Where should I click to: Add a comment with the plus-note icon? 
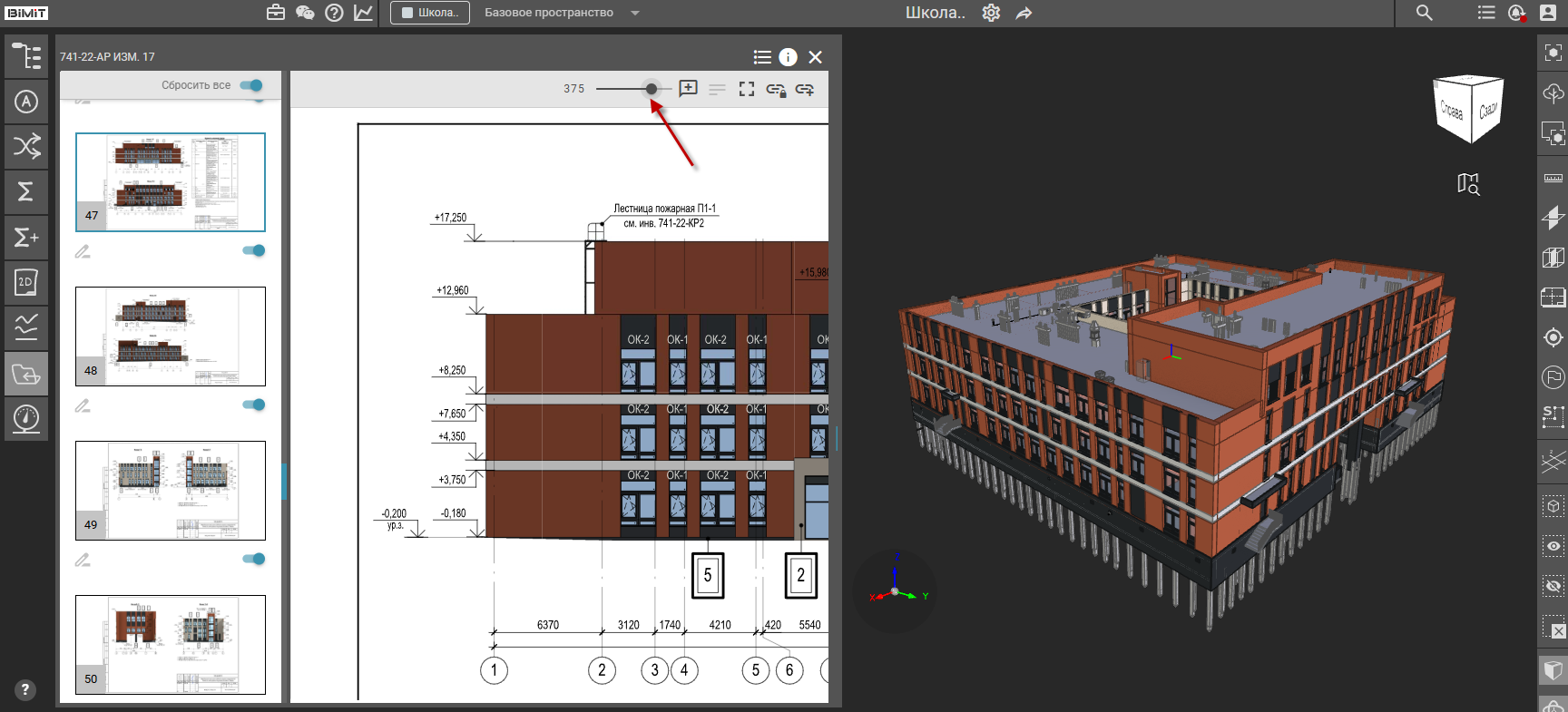point(689,88)
